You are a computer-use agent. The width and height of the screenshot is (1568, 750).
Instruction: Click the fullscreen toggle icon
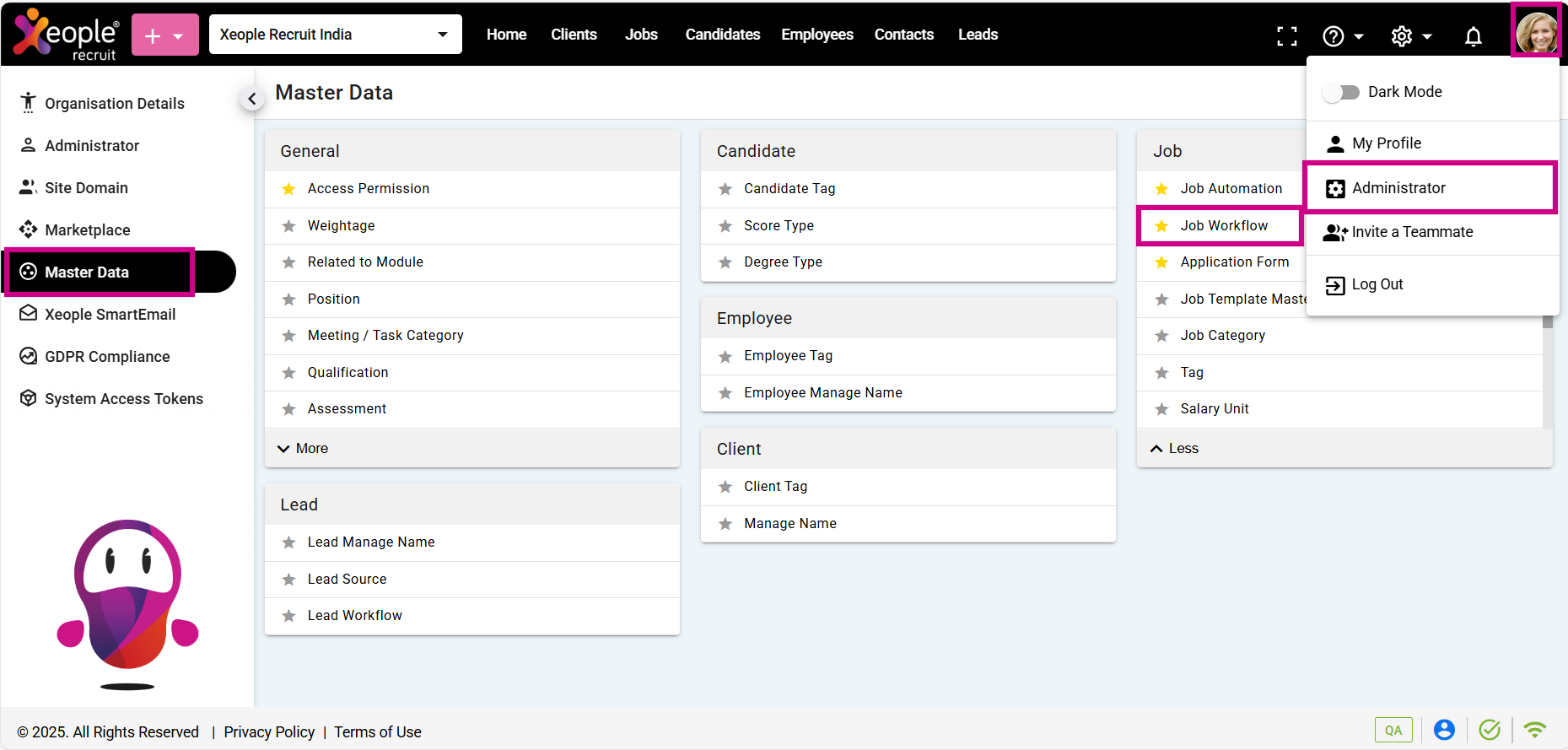coord(1286,36)
